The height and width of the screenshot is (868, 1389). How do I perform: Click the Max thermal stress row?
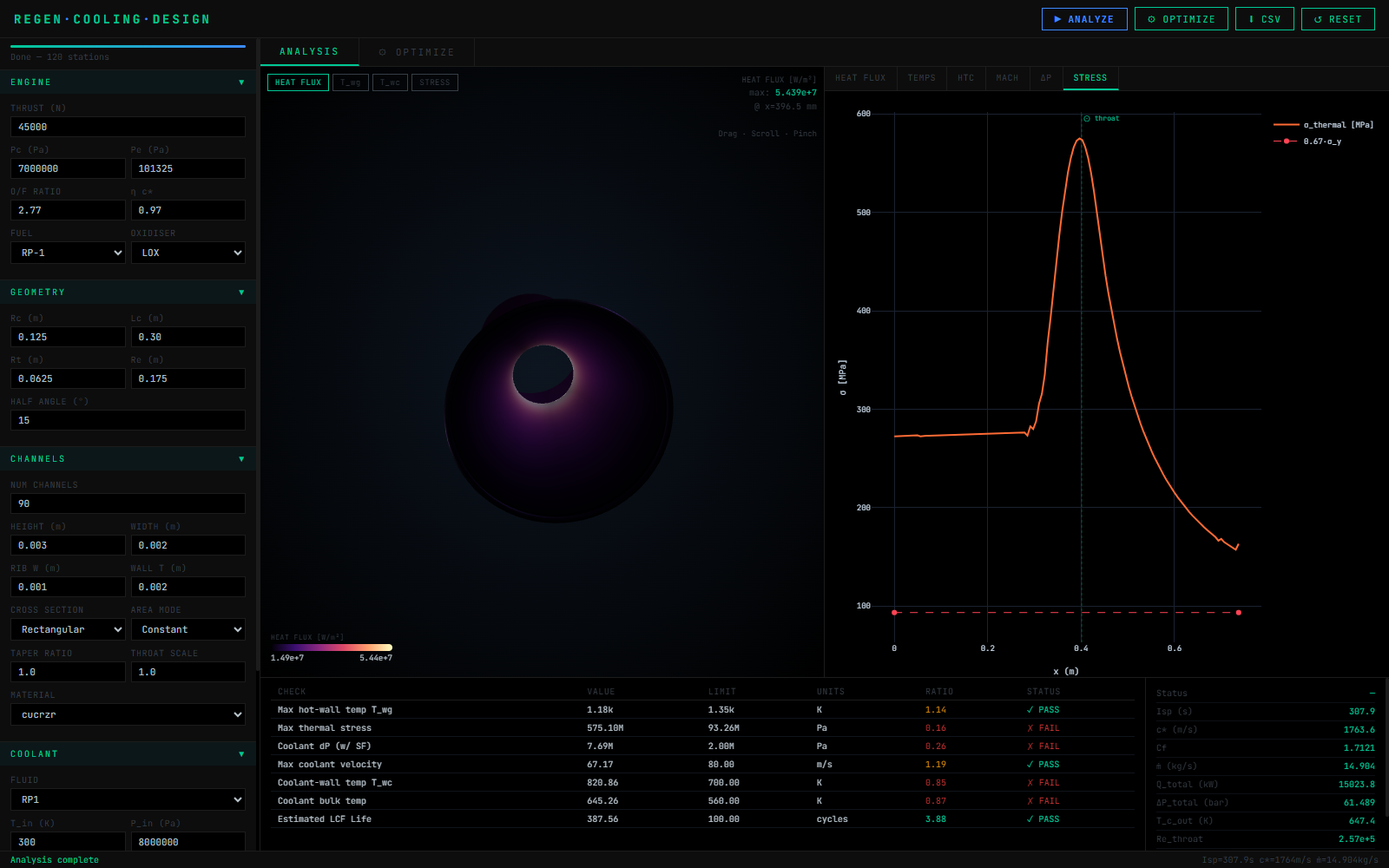click(x=702, y=728)
